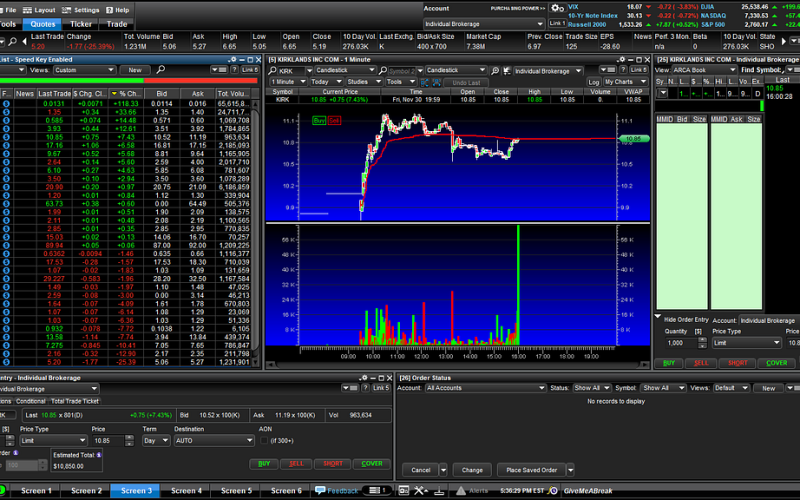This screenshot has width=800, height=500.
Task: Toggle the AON checkbox
Action: pos(264,440)
